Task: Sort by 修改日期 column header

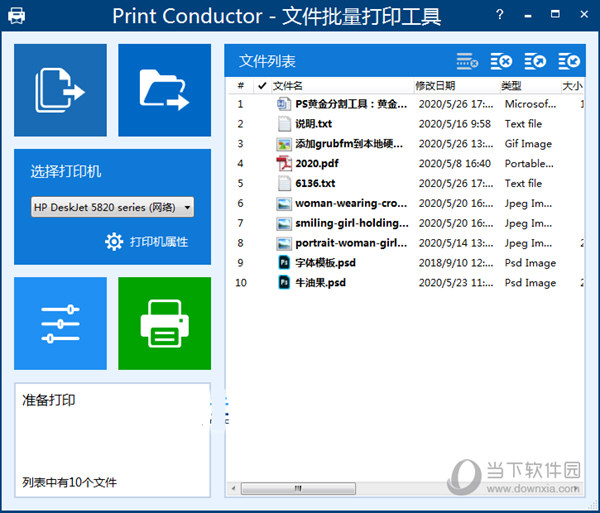Action: [x=457, y=86]
